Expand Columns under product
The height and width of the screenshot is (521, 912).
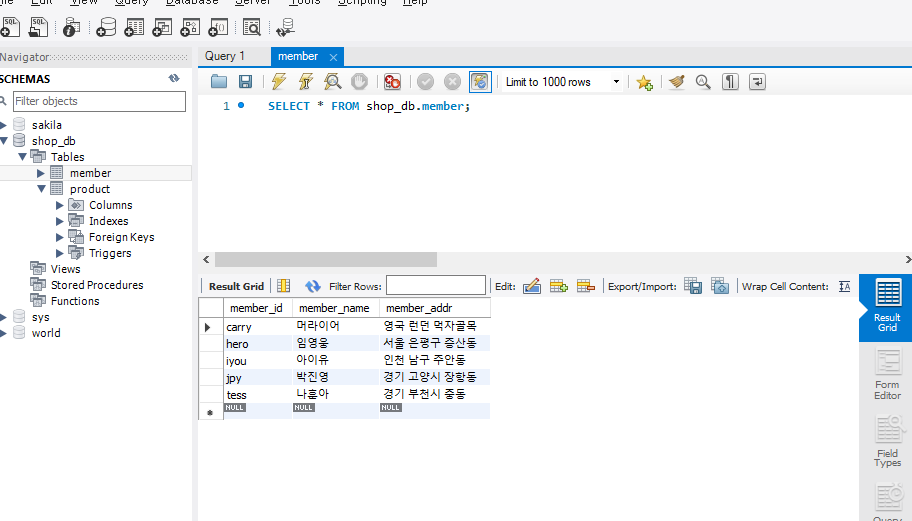pyautogui.click(x=59, y=205)
